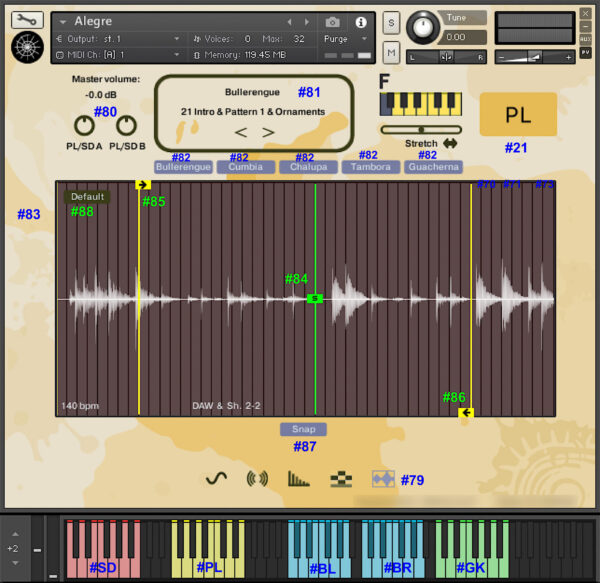
Task: Click the Master volume -0.0 dB value
Action: tap(101, 95)
